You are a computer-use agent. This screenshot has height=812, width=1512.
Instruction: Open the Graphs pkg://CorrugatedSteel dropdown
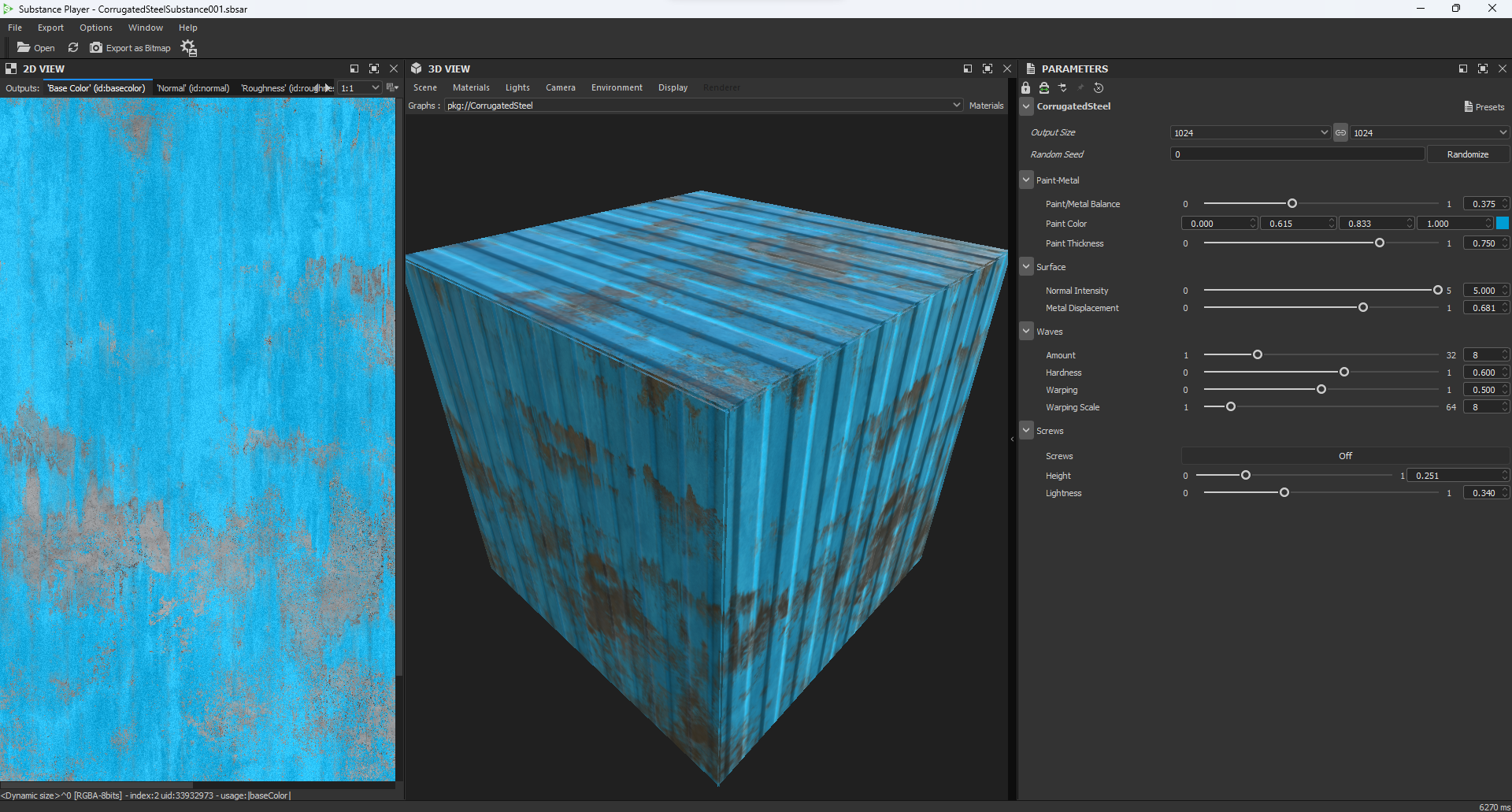[704, 106]
